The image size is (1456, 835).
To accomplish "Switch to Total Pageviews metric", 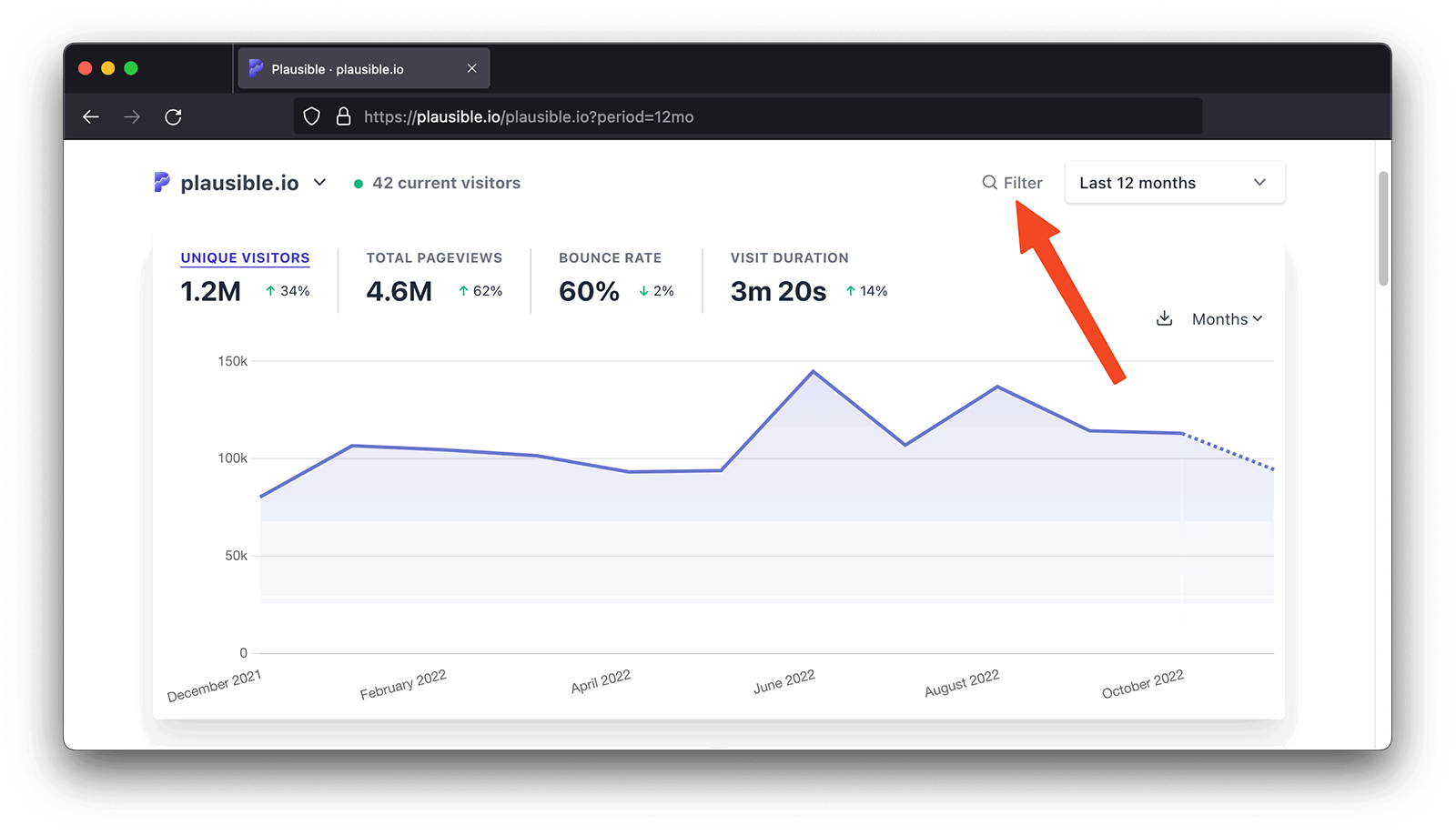I will click(434, 258).
